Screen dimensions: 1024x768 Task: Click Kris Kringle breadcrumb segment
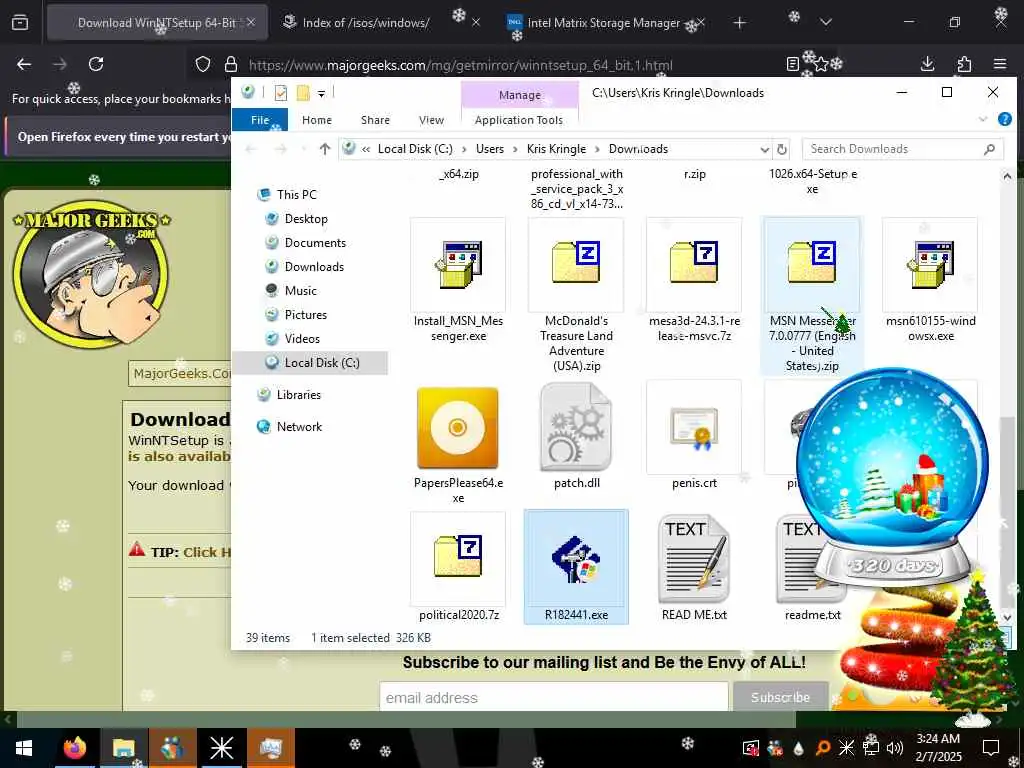556,149
